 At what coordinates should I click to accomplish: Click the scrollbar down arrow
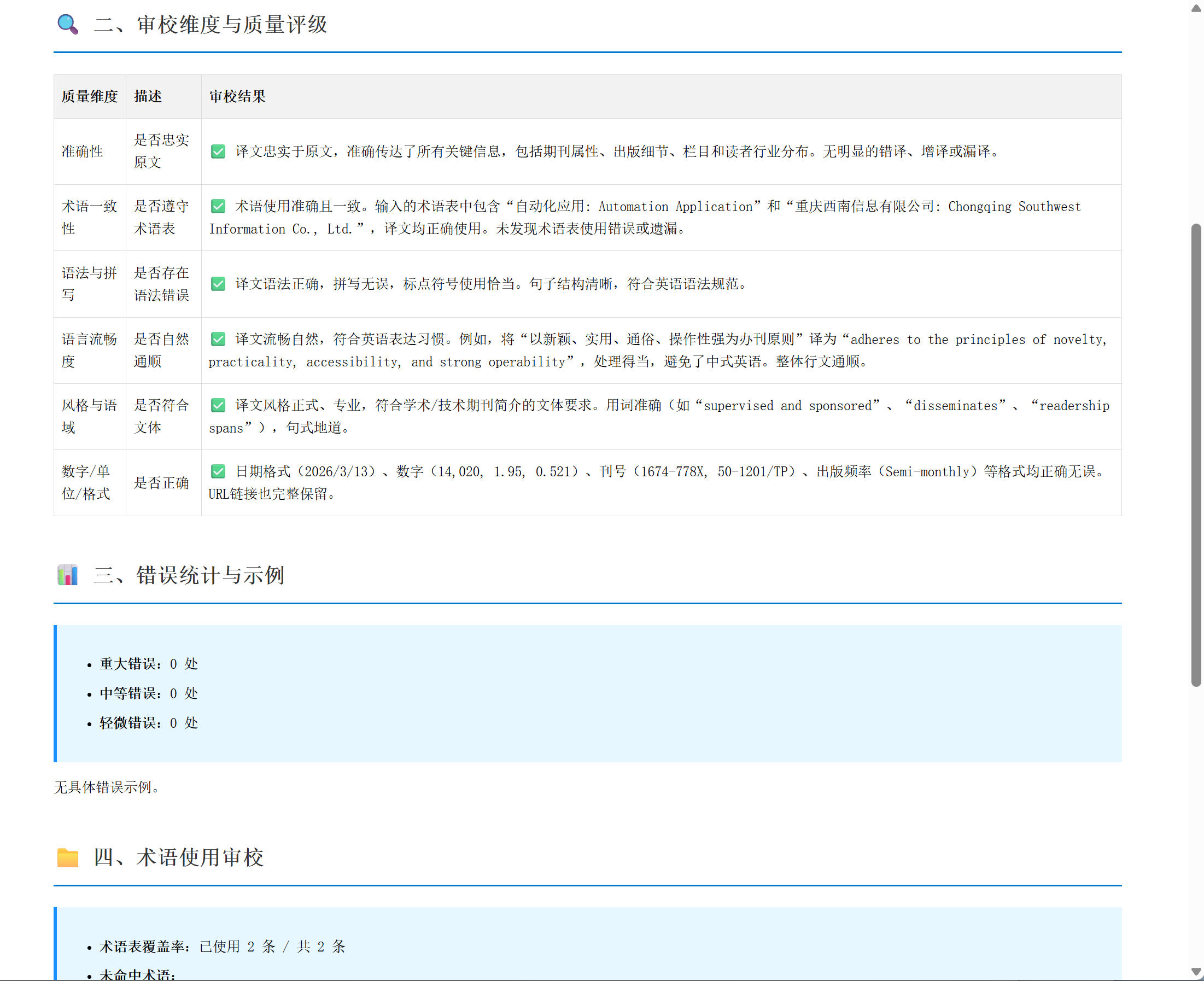[1196, 972]
